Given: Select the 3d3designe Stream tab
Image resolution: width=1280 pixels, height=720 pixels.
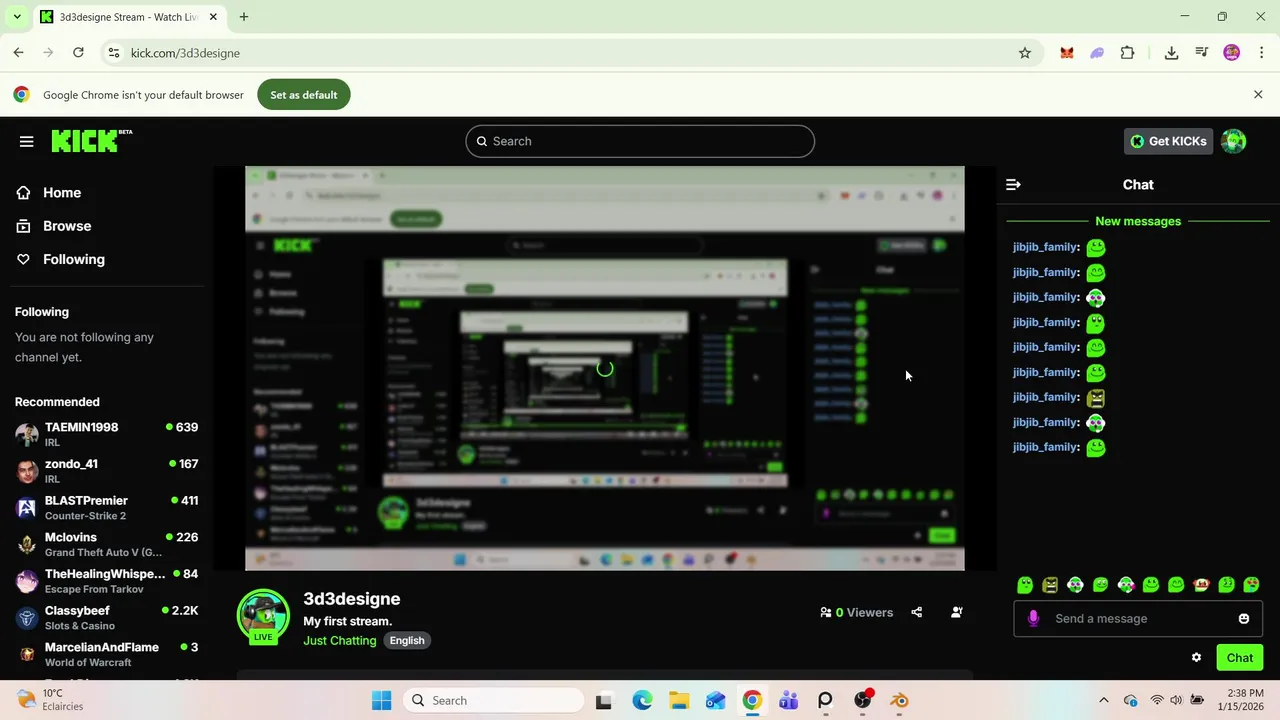Looking at the screenshot, I should (x=128, y=17).
